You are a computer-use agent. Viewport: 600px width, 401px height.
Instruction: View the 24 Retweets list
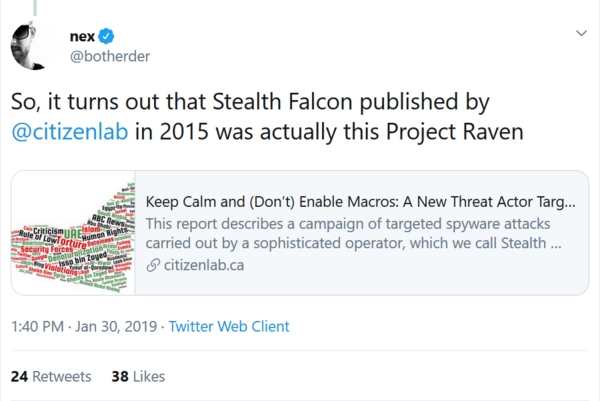pos(51,377)
